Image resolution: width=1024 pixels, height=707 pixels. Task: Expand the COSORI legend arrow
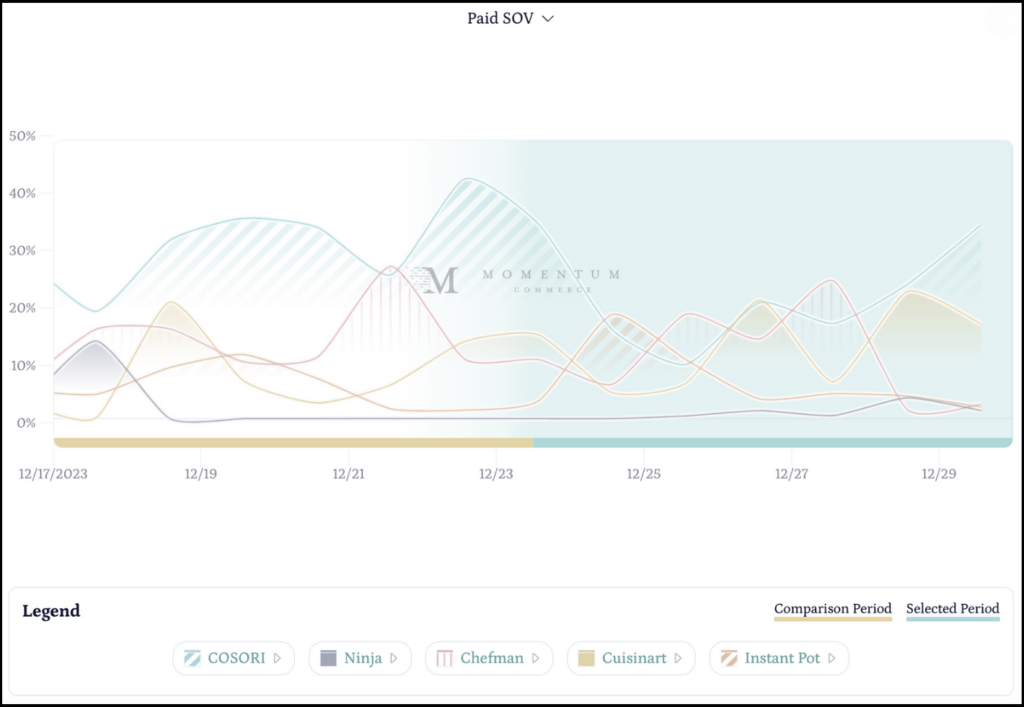coord(277,658)
